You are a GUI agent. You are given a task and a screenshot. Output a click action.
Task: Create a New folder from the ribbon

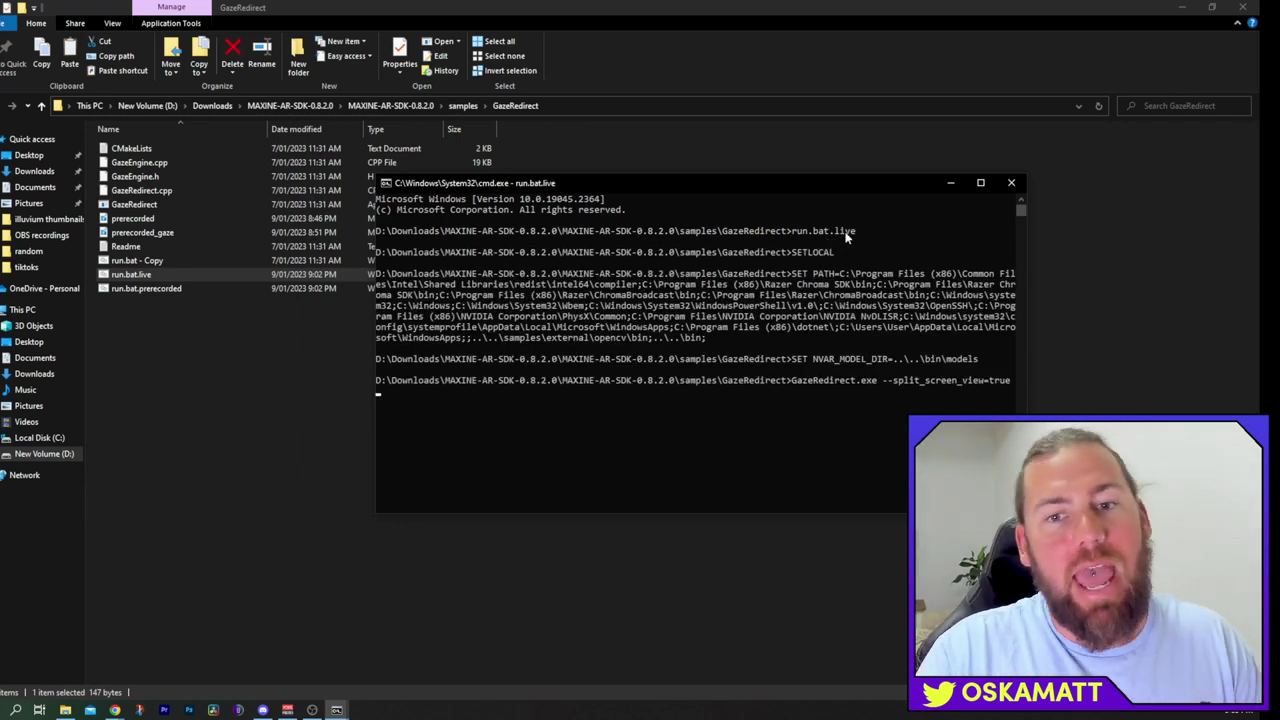point(298,57)
